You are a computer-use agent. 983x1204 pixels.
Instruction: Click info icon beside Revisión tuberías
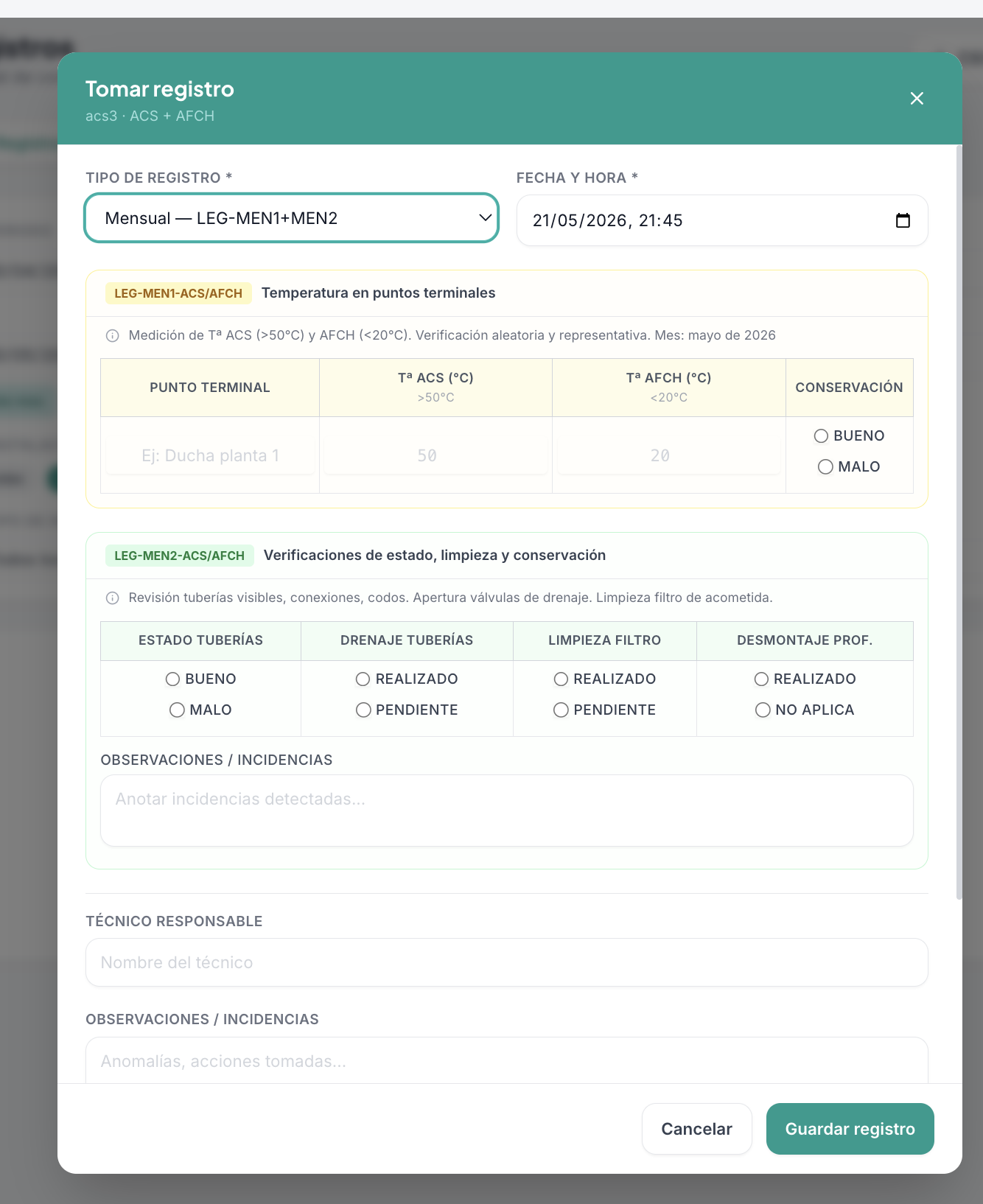[113, 598]
